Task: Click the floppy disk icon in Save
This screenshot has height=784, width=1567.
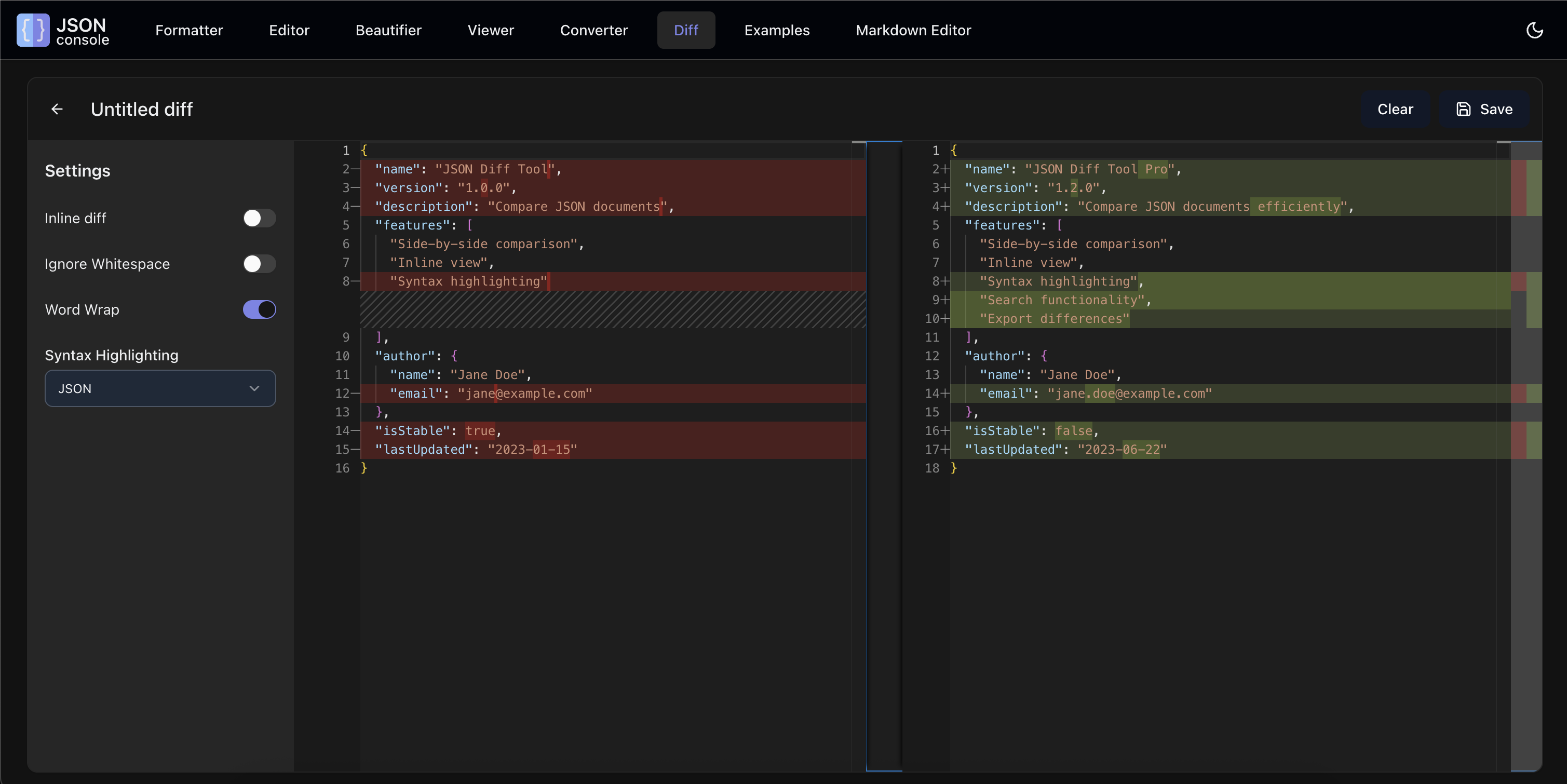Action: pos(1463,109)
